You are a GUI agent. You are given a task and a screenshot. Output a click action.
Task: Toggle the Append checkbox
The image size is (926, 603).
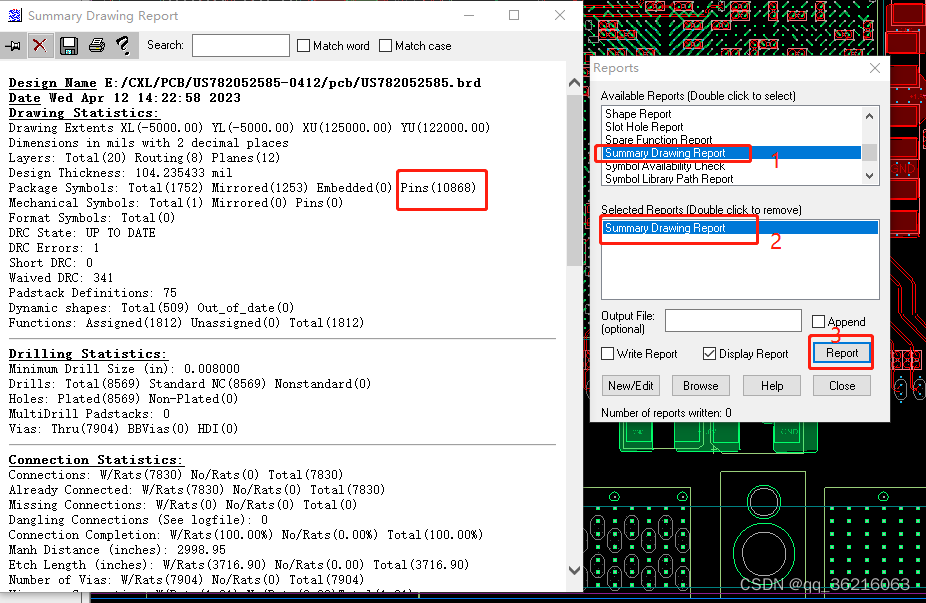coord(818,322)
